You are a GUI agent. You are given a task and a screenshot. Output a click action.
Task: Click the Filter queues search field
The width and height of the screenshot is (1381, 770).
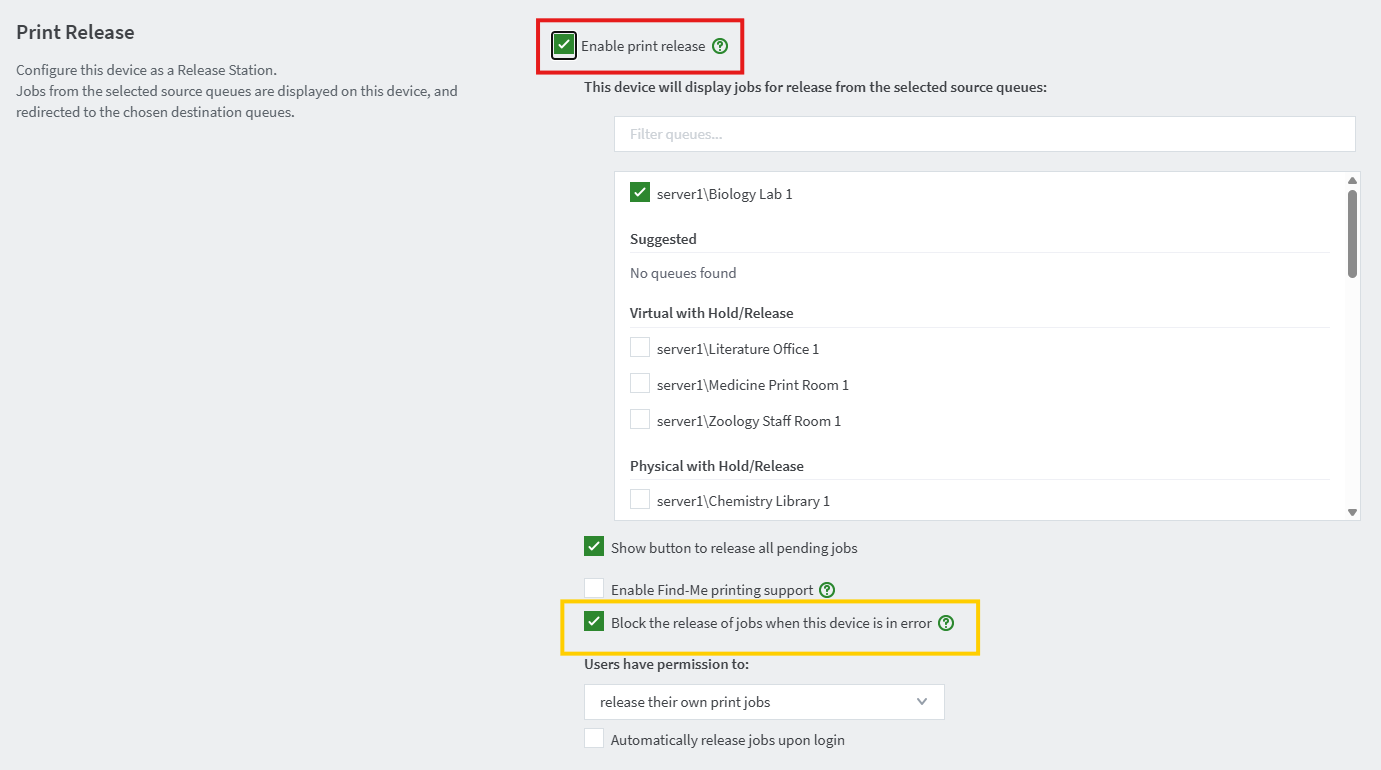tap(985, 134)
